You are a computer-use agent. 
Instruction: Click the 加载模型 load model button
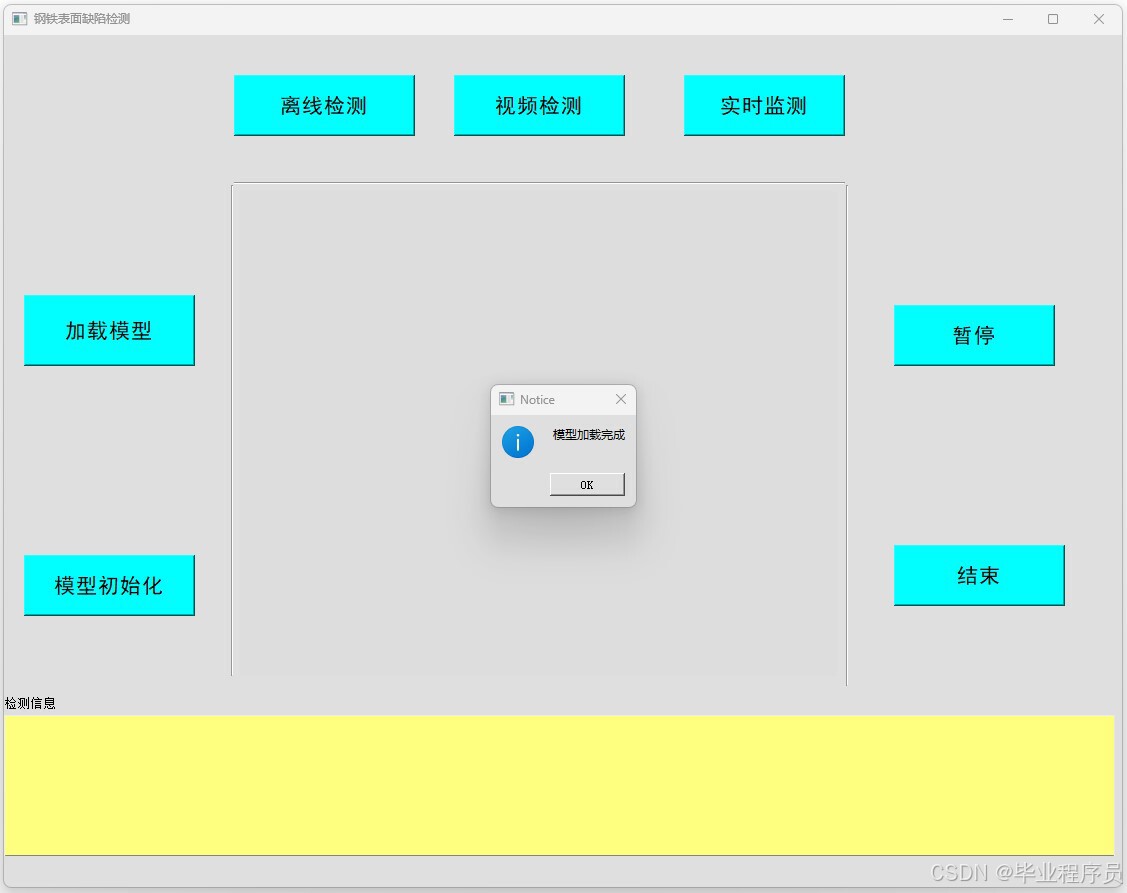coord(109,331)
